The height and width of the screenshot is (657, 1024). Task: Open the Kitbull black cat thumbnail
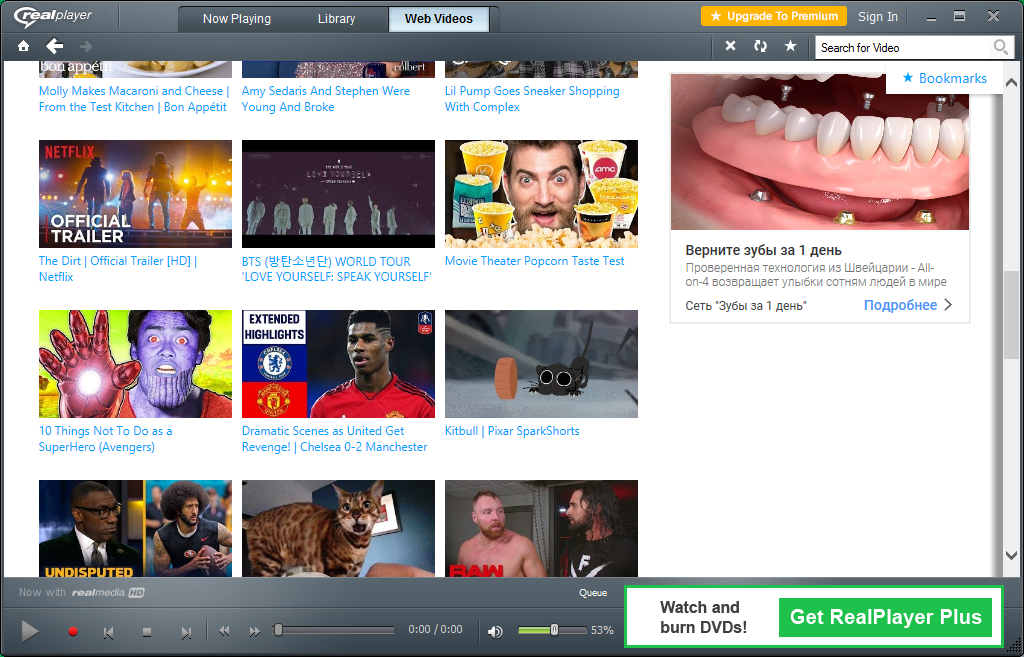541,364
